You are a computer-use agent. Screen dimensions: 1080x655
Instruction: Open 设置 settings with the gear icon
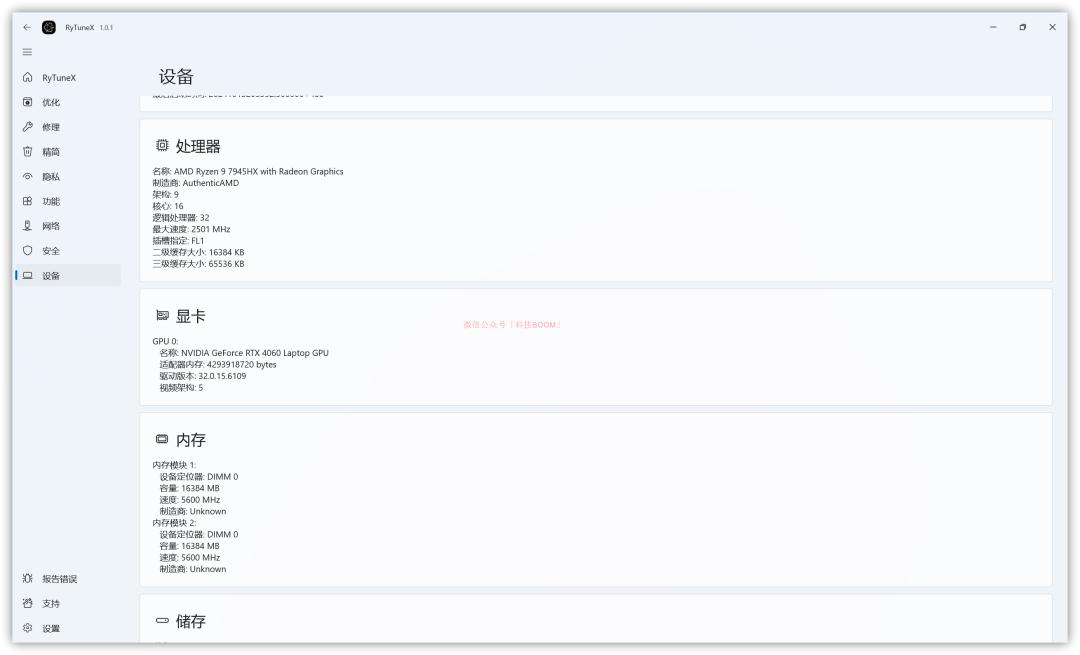coord(27,629)
